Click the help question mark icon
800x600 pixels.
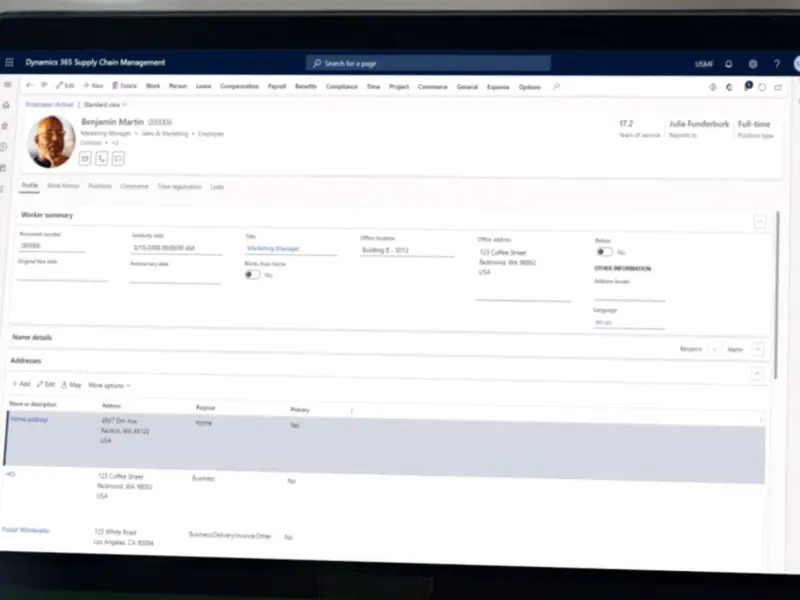click(x=777, y=64)
